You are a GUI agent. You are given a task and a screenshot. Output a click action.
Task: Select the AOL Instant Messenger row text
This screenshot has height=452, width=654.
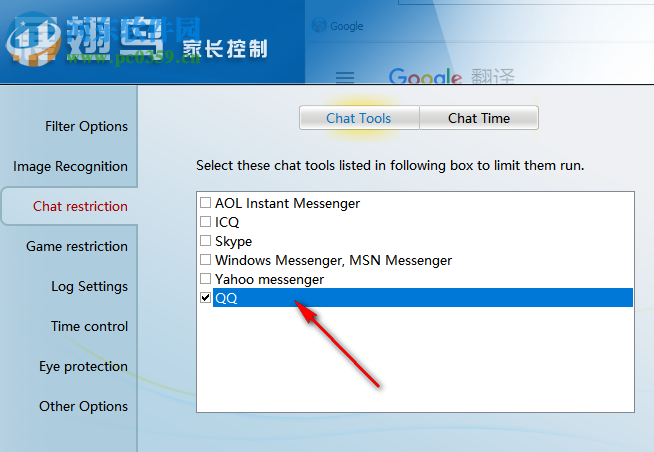pyautogui.click(x=287, y=203)
